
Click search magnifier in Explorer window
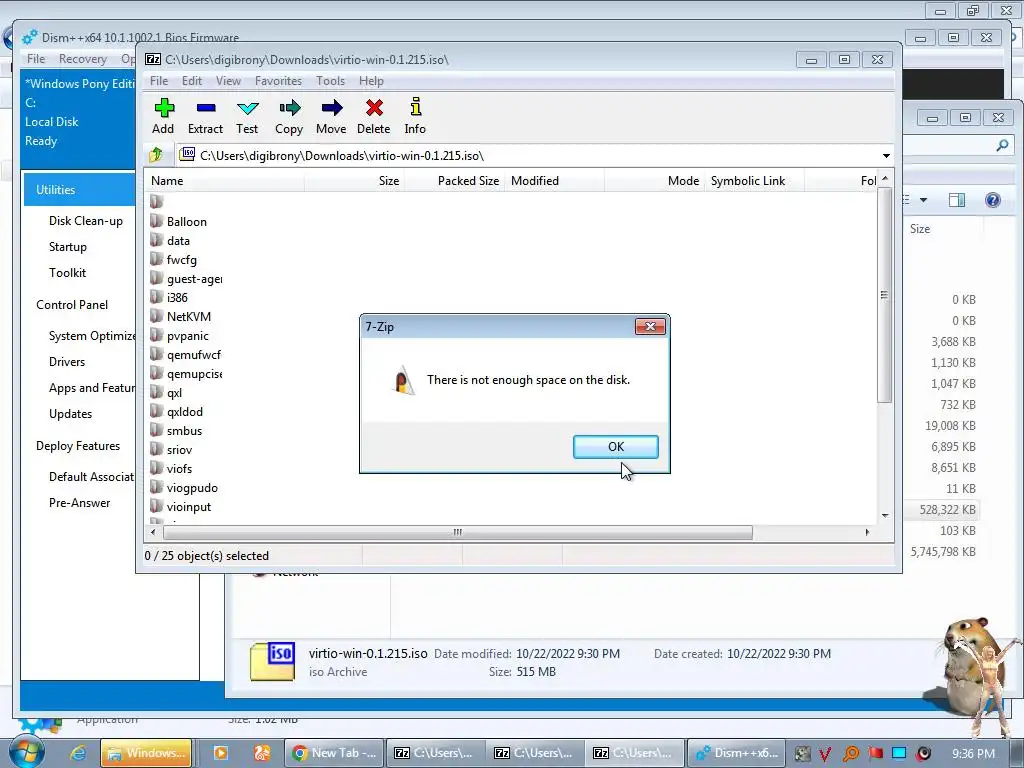(1002, 145)
